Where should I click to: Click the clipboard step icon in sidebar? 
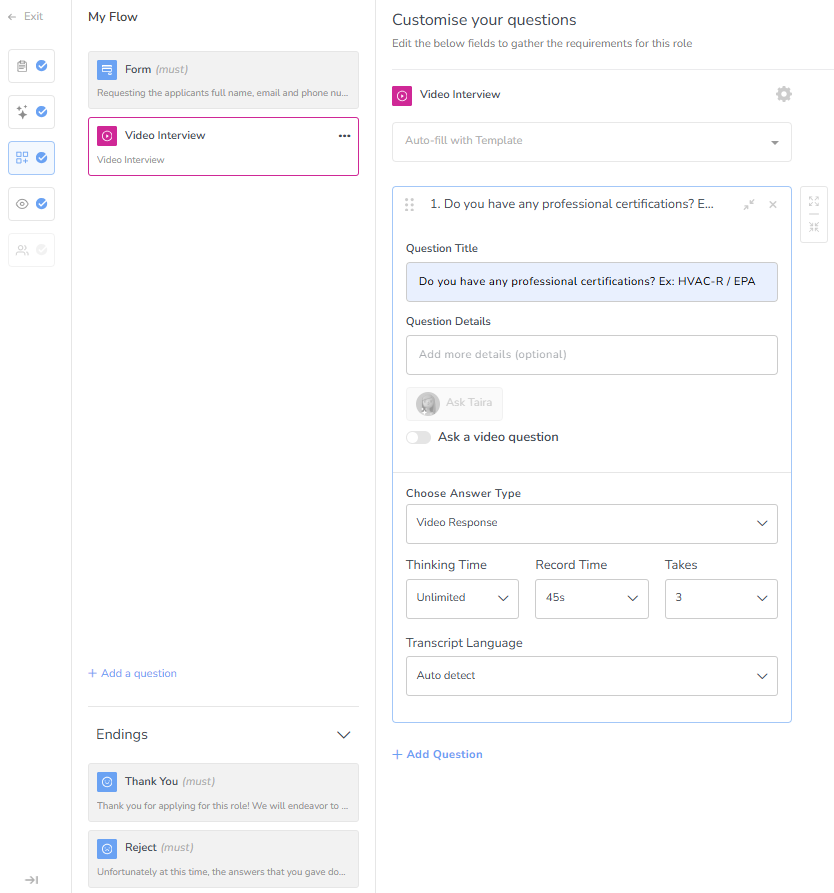tap(23, 66)
